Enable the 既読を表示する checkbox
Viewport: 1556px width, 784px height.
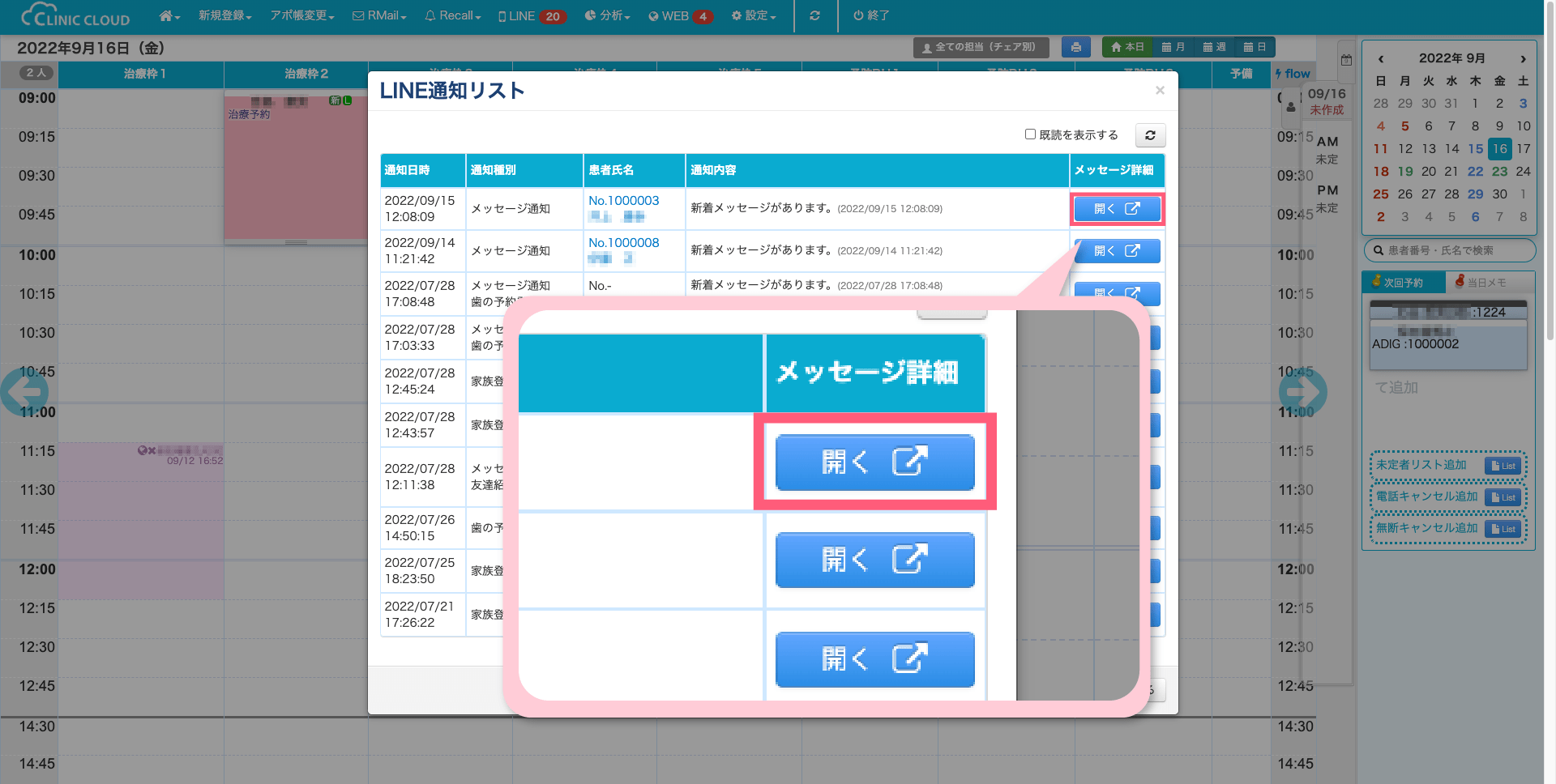click(x=1030, y=134)
